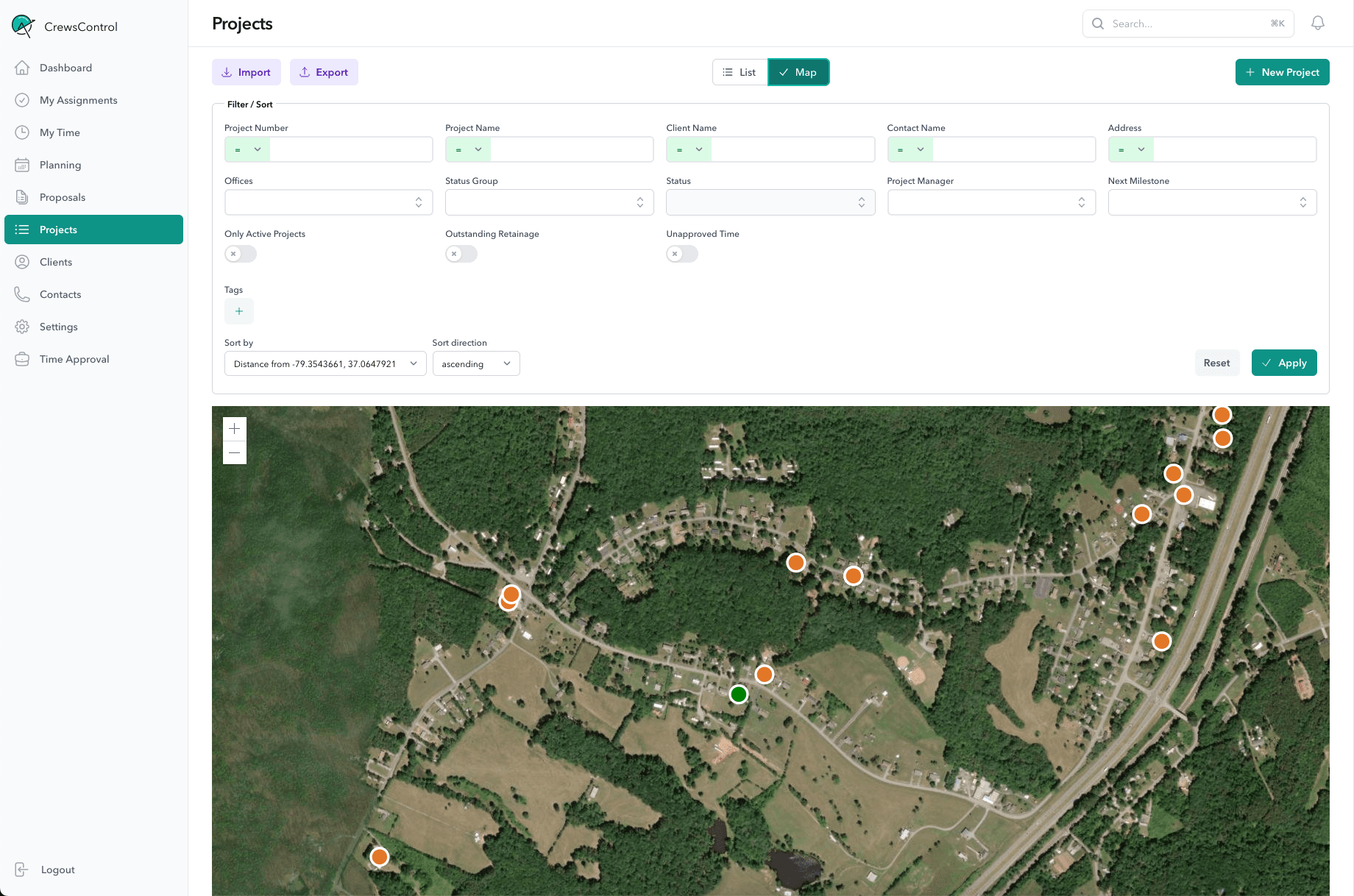Open Planning in the sidebar

[60, 165]
